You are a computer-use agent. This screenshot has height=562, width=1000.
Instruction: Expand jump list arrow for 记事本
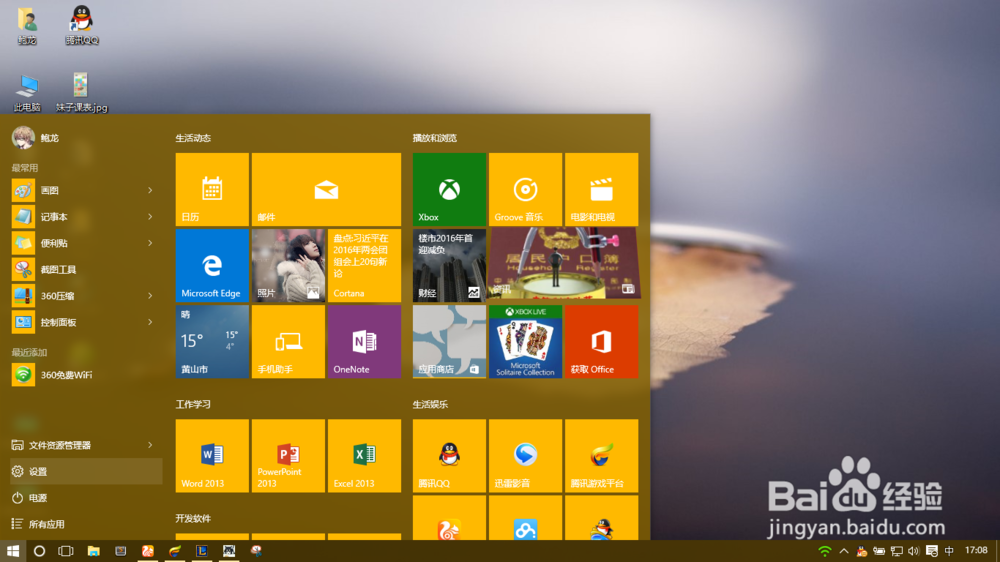point(151,217)
